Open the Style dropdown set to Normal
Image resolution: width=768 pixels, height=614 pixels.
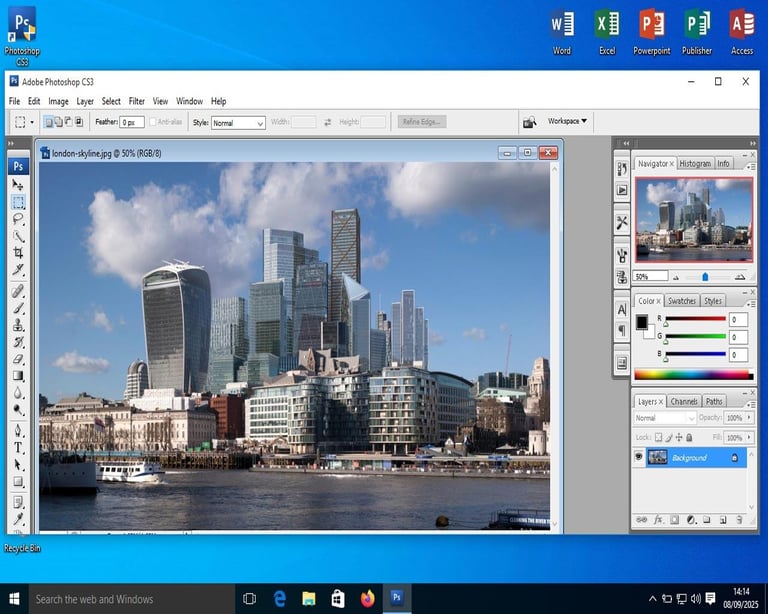(238, 123)
